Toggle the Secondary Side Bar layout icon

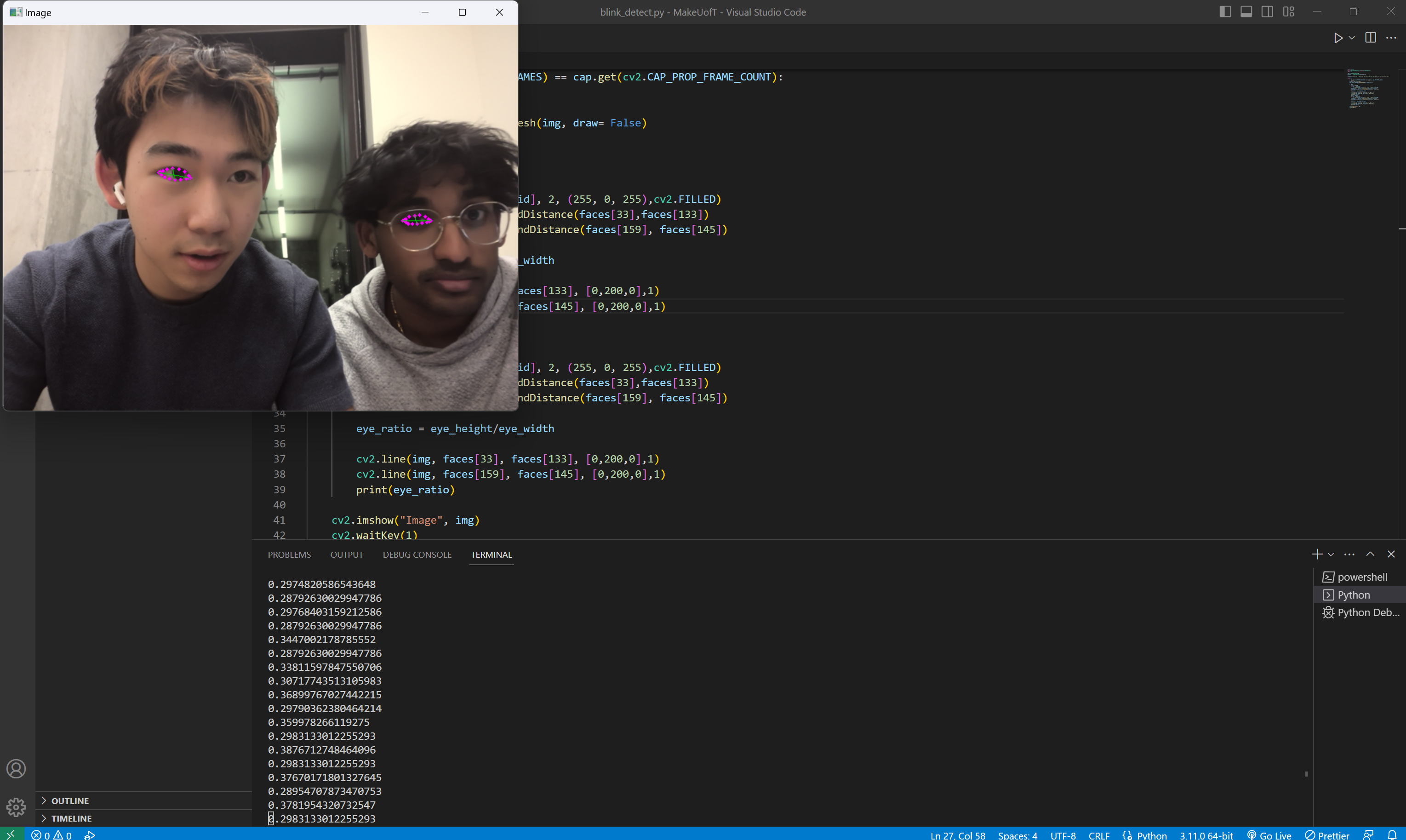(x=1267, y=12)
